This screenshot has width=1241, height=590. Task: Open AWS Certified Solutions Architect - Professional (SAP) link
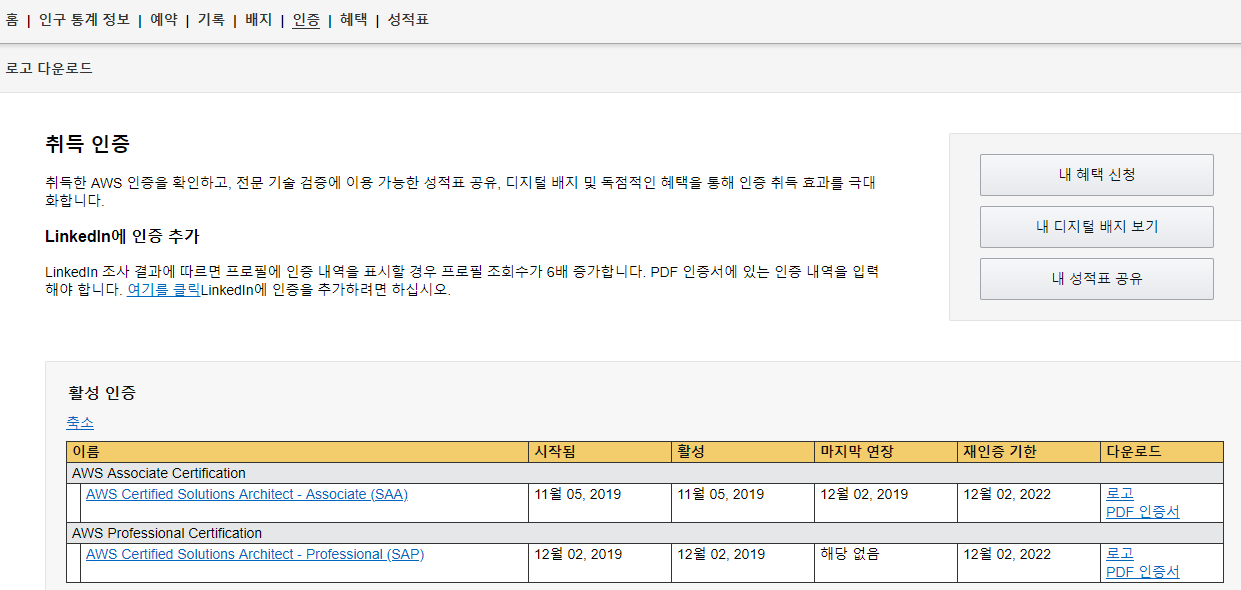pyautogui.click(x=255, y=554)
